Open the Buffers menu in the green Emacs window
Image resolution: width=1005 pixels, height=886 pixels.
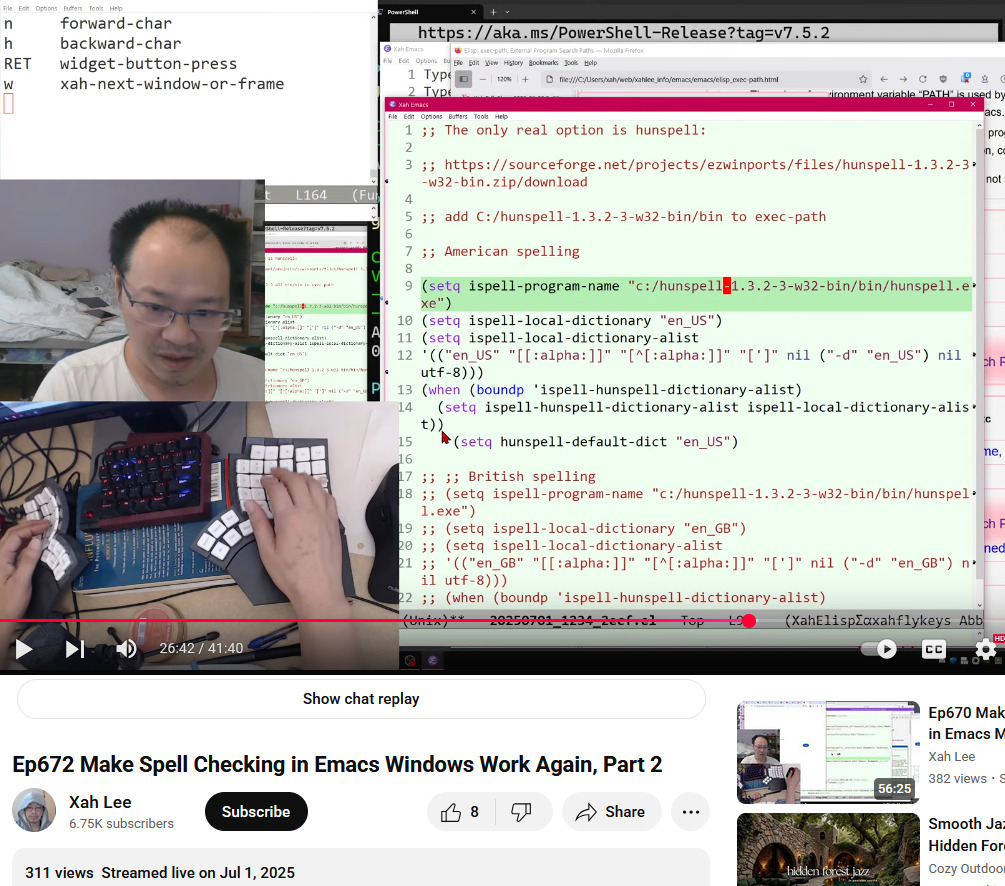[x=458, y=117]
